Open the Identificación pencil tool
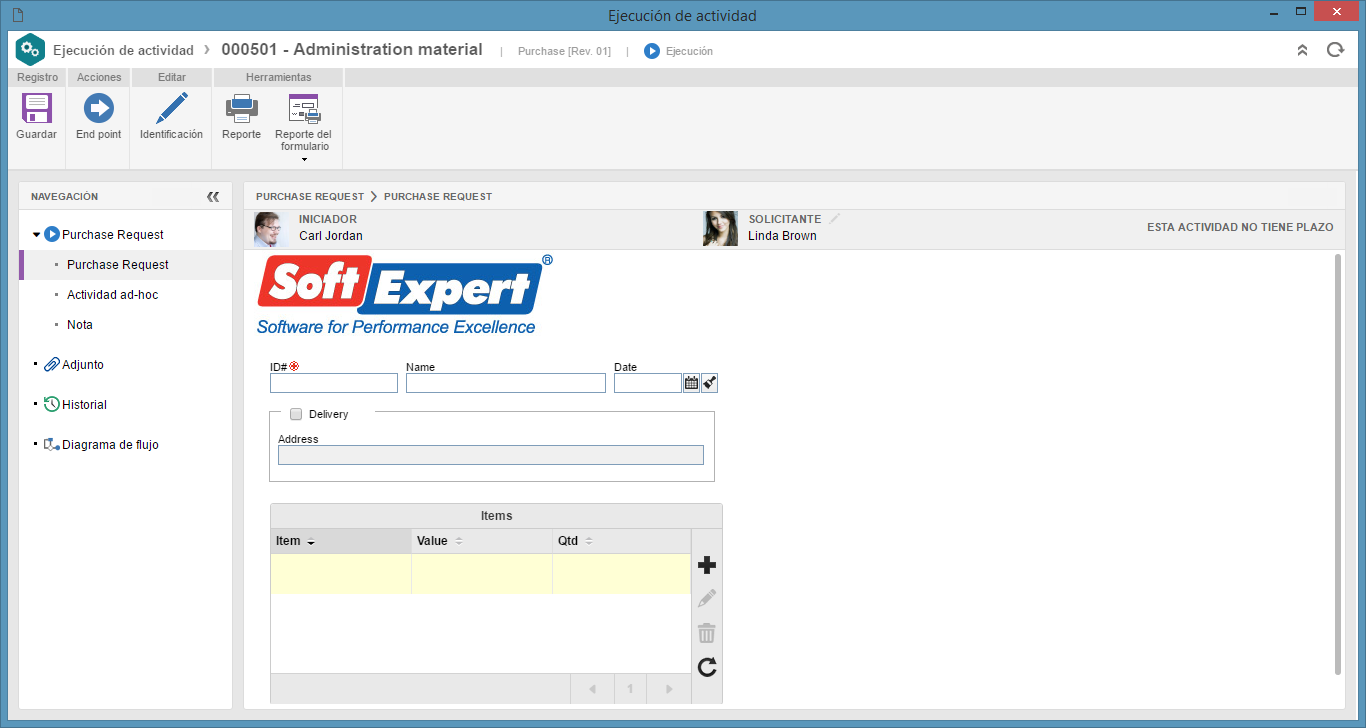The width and height of the screenshot is (1366, 728). tap(171, 108)
